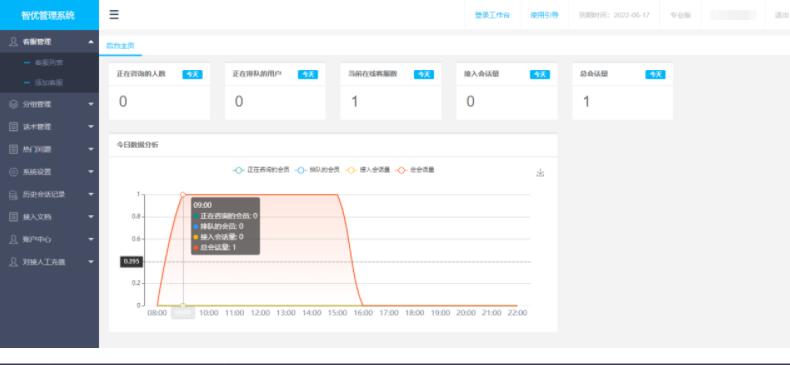Open the 客服管理 menu label

[36, 42]
